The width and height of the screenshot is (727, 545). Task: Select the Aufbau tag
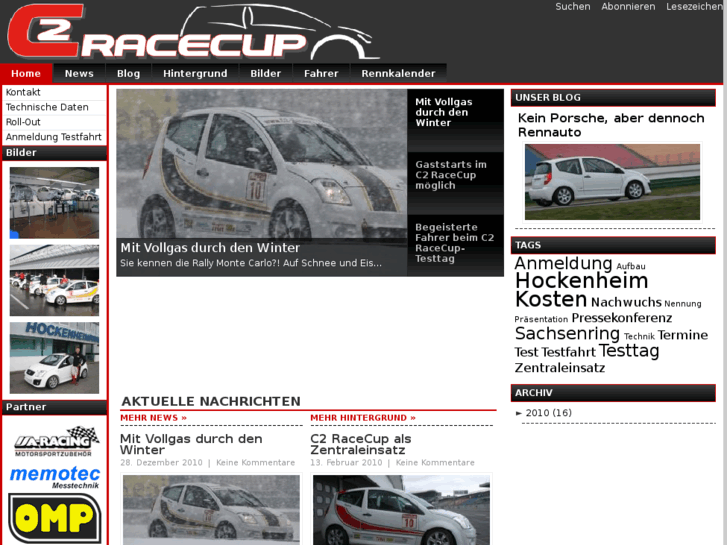click(x=631, y=266)
